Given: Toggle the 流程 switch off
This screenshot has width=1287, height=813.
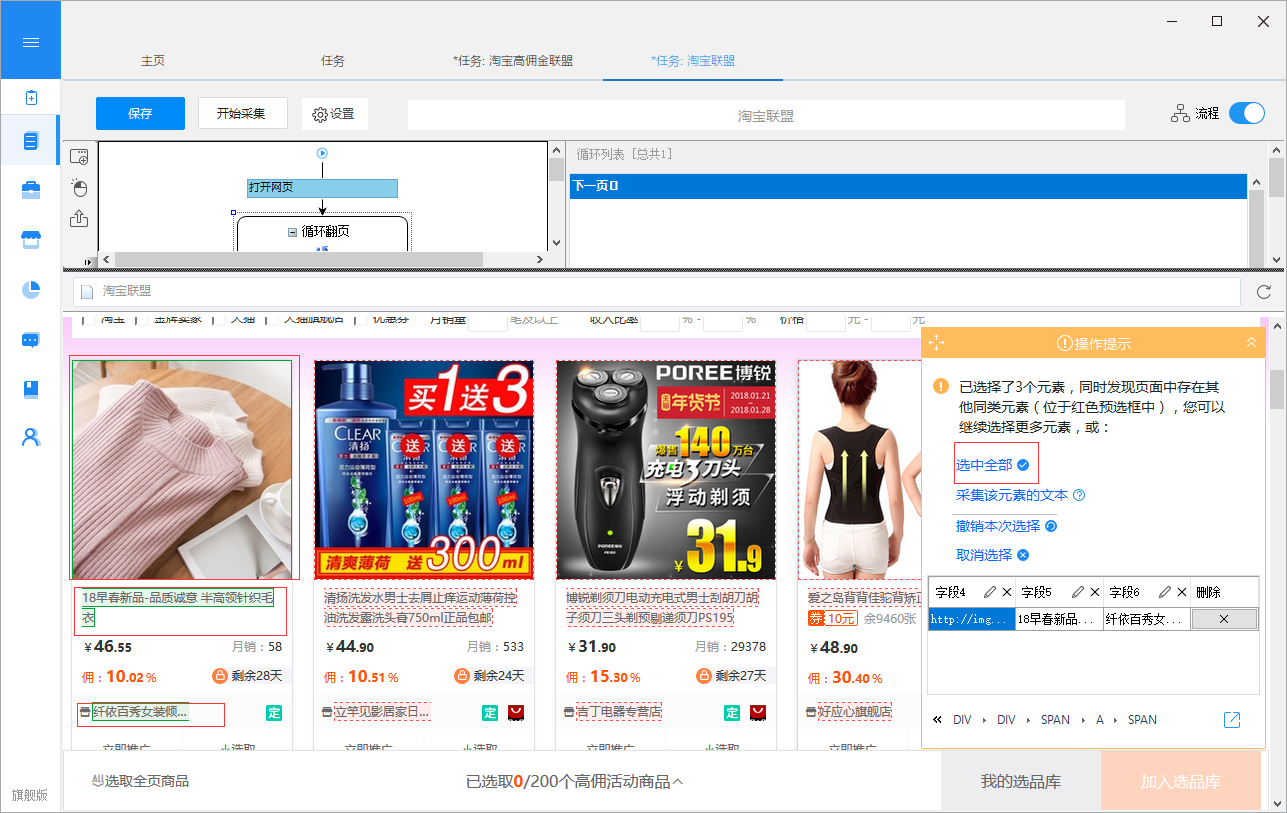Looking at the screenshot, I should 1247,113.
